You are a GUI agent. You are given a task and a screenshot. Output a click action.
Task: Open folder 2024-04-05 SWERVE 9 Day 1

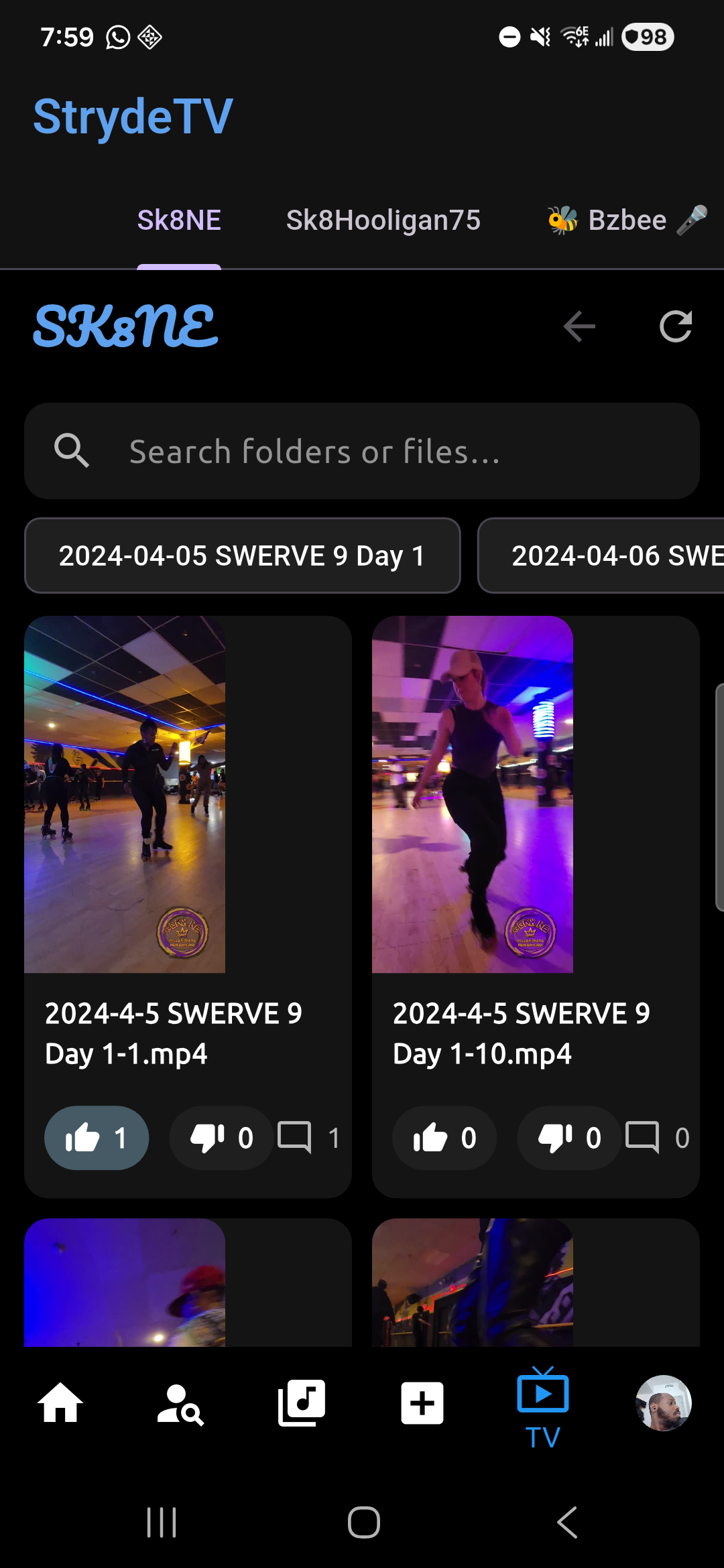pyautogui.click(x=242, y=556)
